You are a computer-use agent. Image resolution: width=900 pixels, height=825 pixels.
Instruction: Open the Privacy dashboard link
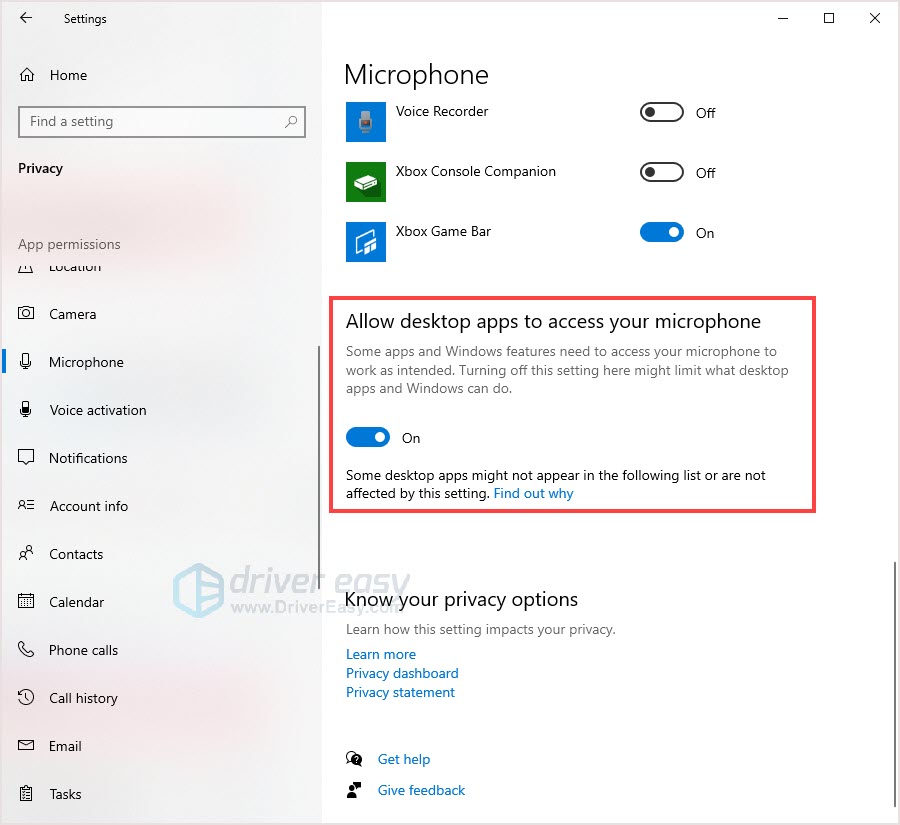click(402, 673)
